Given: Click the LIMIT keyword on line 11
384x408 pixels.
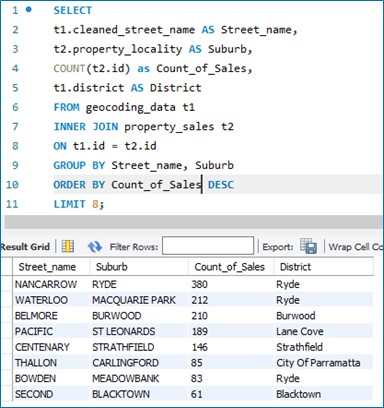Looking at the screenshot, I should [70, 204].
